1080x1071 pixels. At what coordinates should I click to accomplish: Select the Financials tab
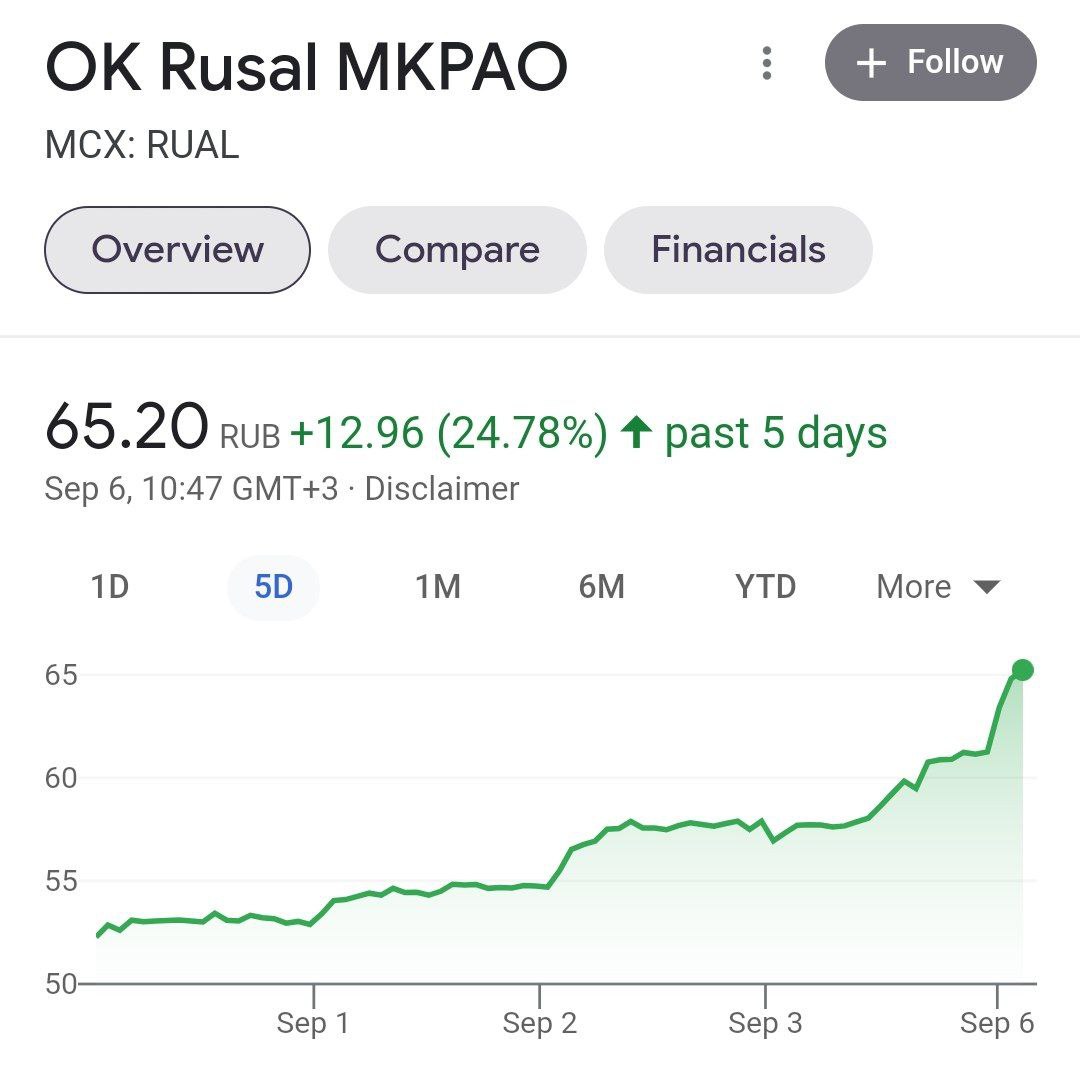738,249
